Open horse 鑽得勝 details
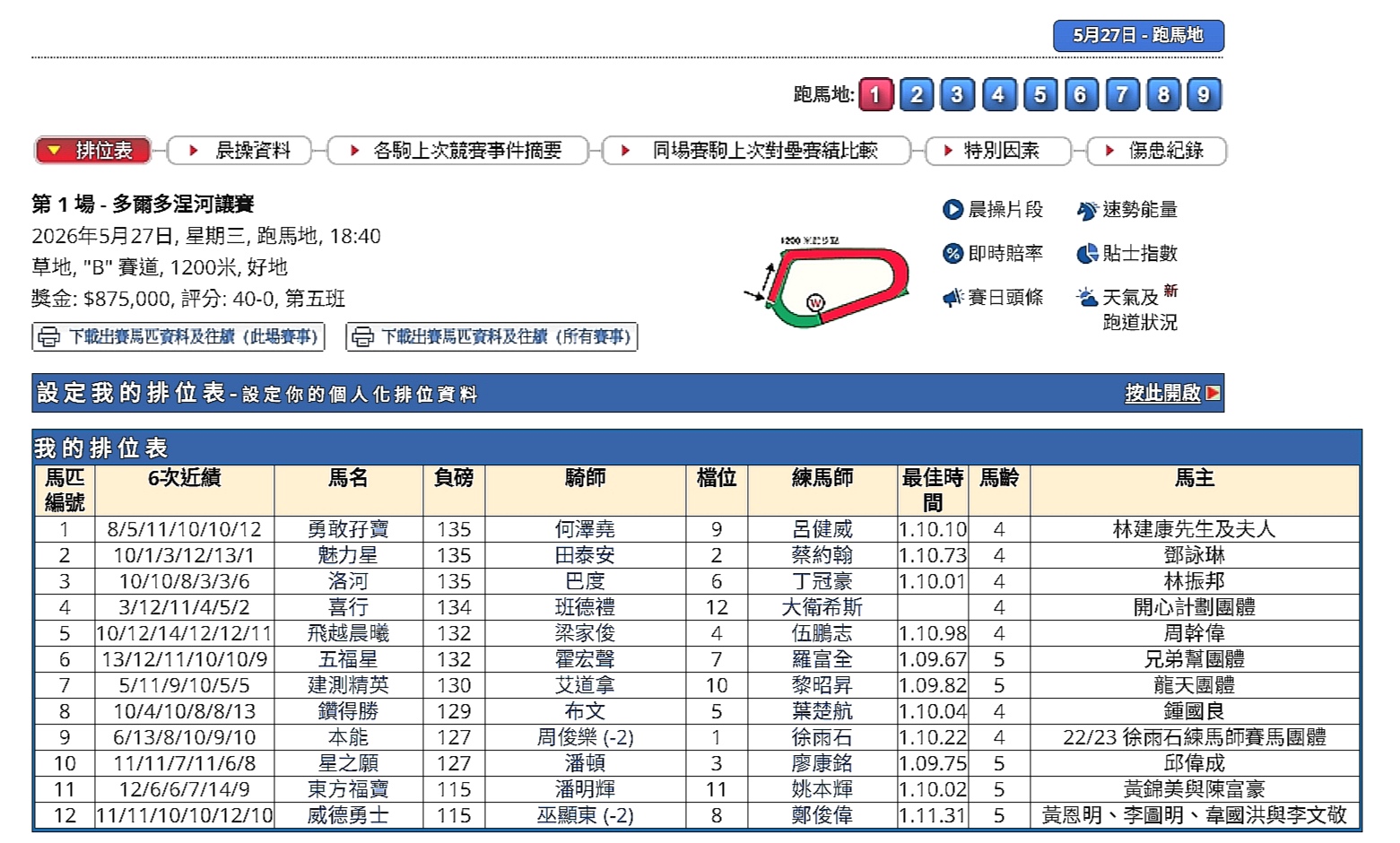This screenshot has width=1400, height=843. click(348, 711)
